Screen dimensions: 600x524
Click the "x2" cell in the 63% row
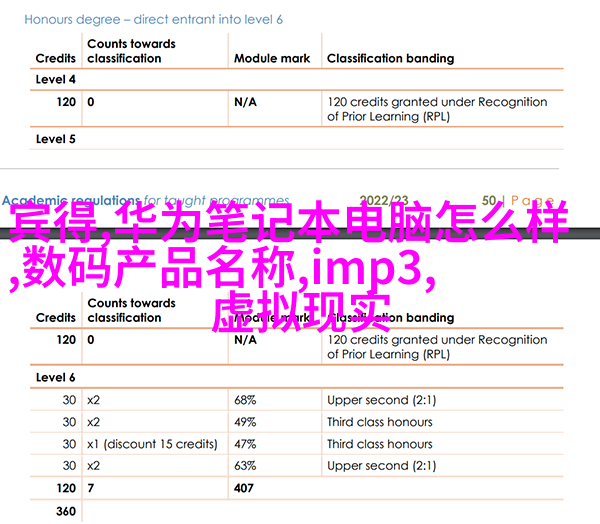coord(93,466)
